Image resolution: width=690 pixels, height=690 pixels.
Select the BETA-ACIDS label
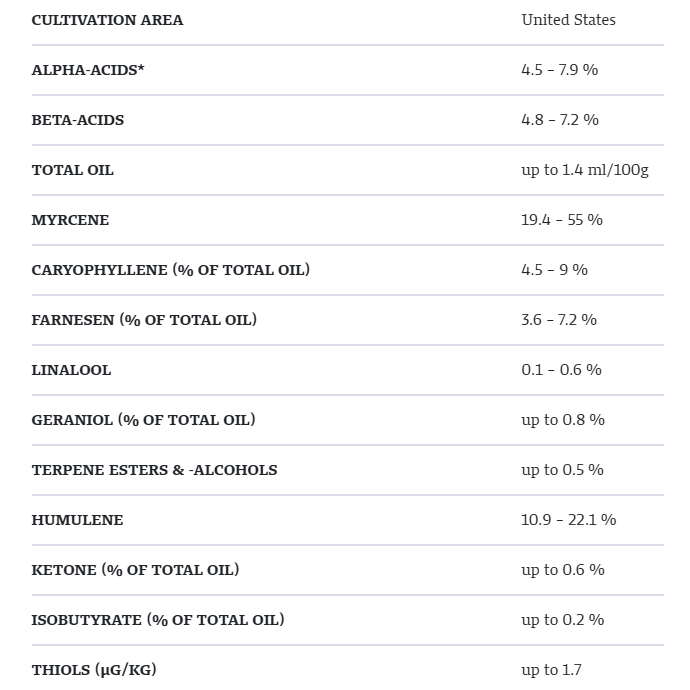click(x=78, y=120)
